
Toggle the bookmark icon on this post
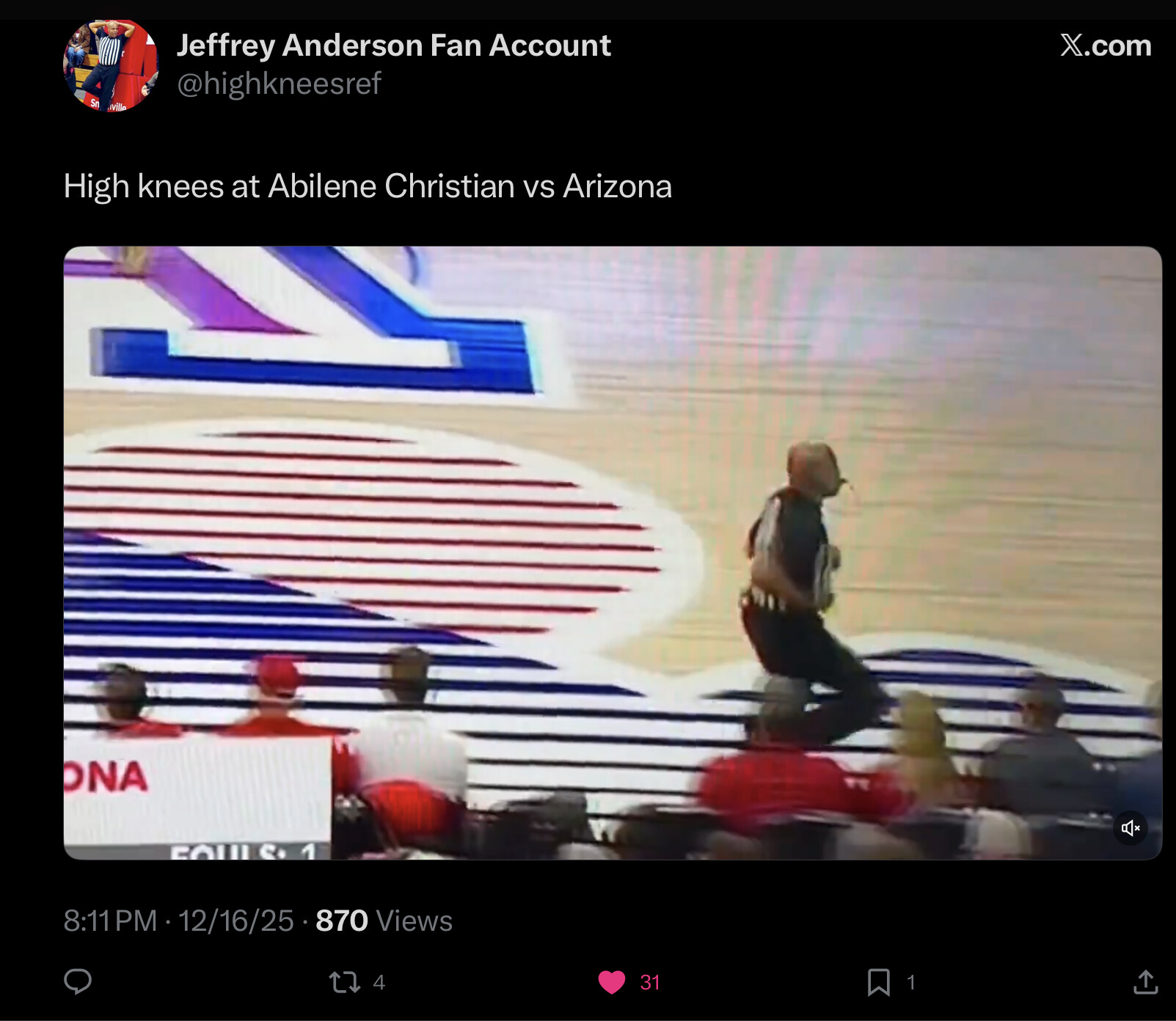(x=878, y=982)
